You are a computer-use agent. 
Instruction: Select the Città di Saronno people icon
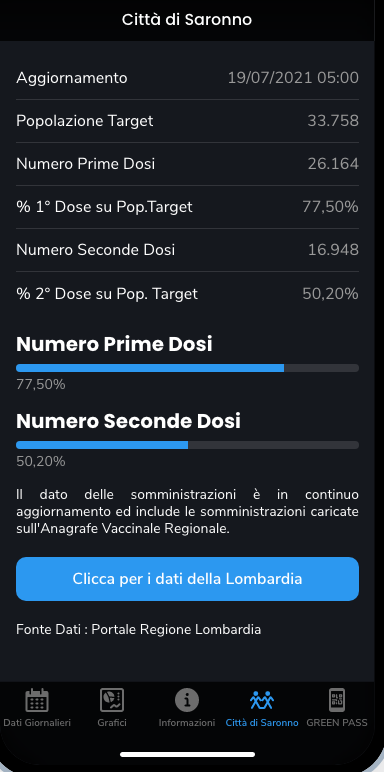(x=262, y=700)
